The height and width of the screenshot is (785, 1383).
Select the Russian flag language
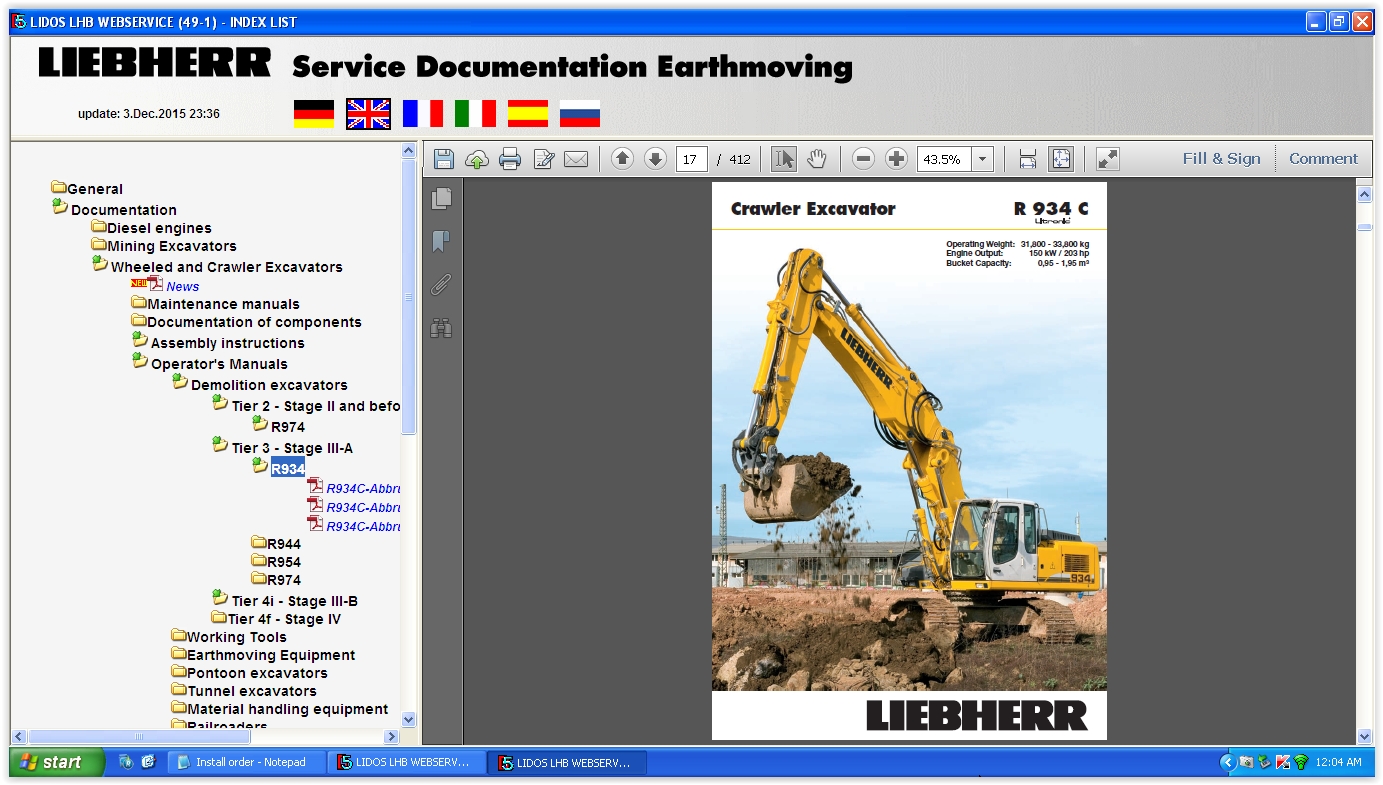click(x=580, y=114)
